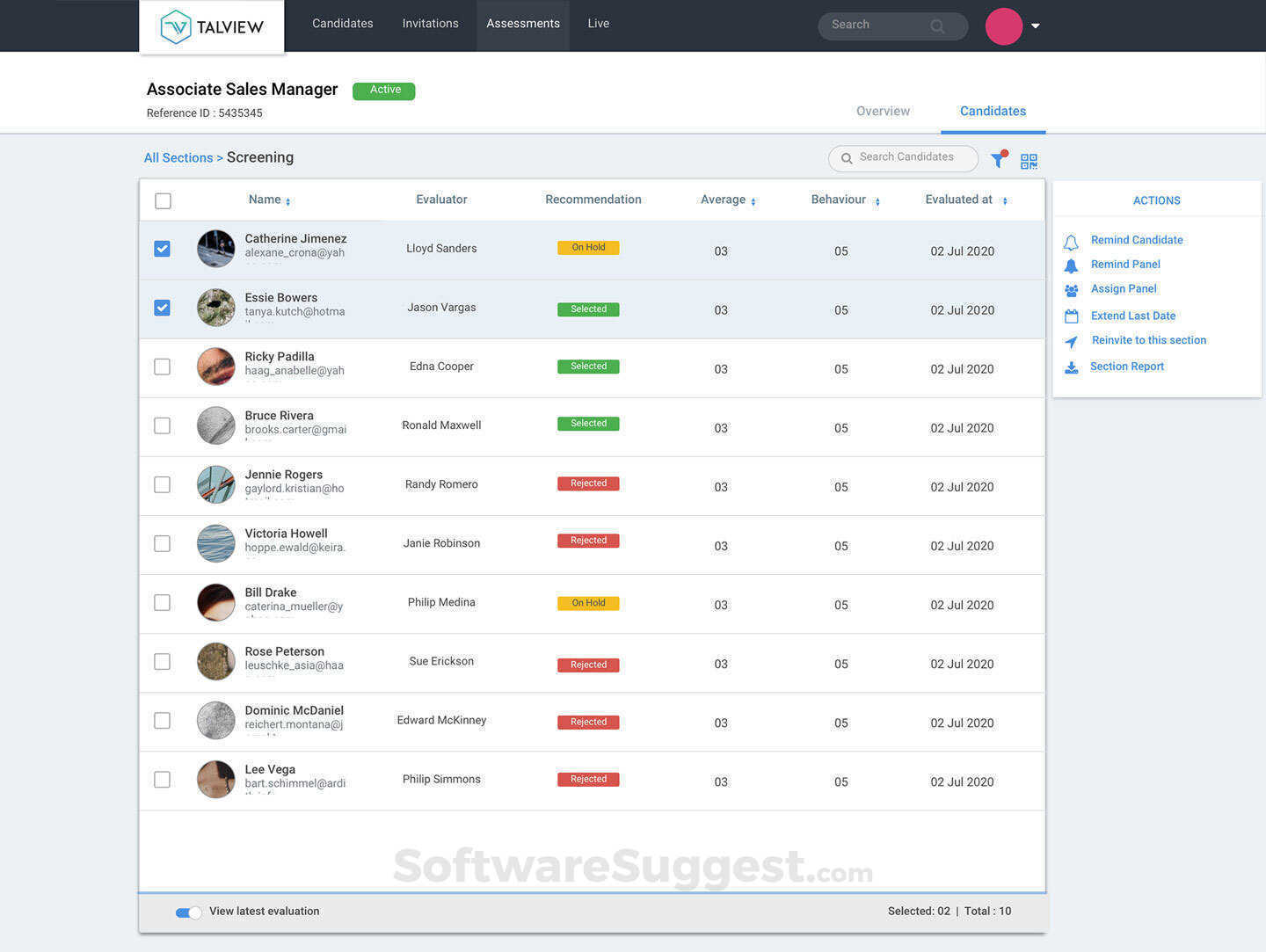Viewport: 1266px width, 952px height.
Task: Select all candidates using the header checkbox
Action: [162, 200]
